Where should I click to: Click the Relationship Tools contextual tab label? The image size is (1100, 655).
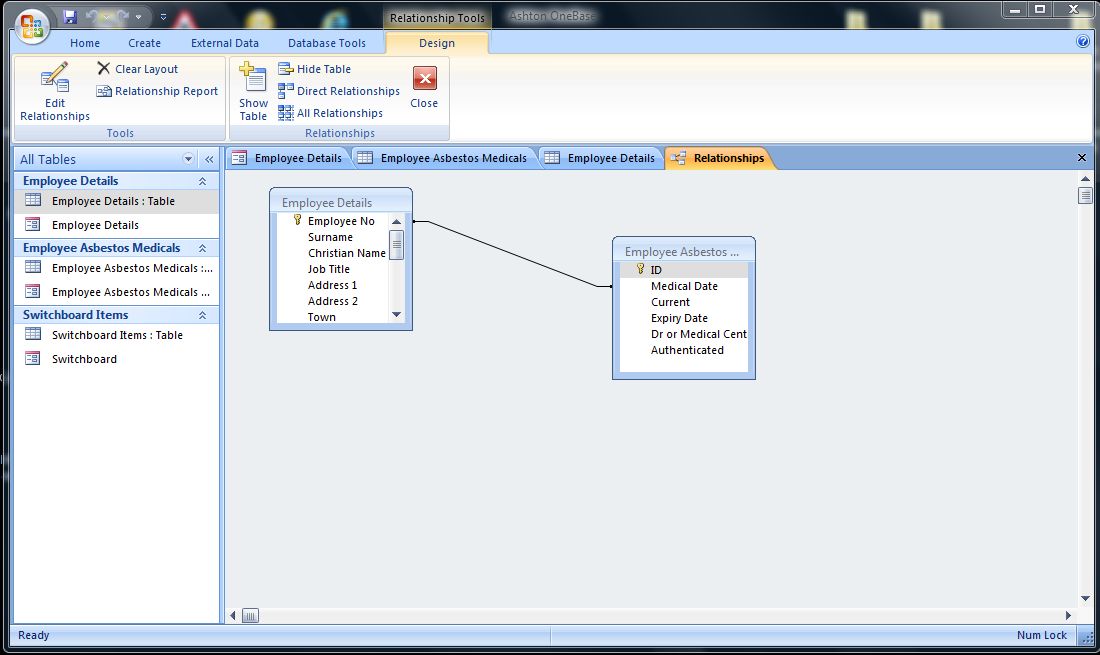pos(437,18)
